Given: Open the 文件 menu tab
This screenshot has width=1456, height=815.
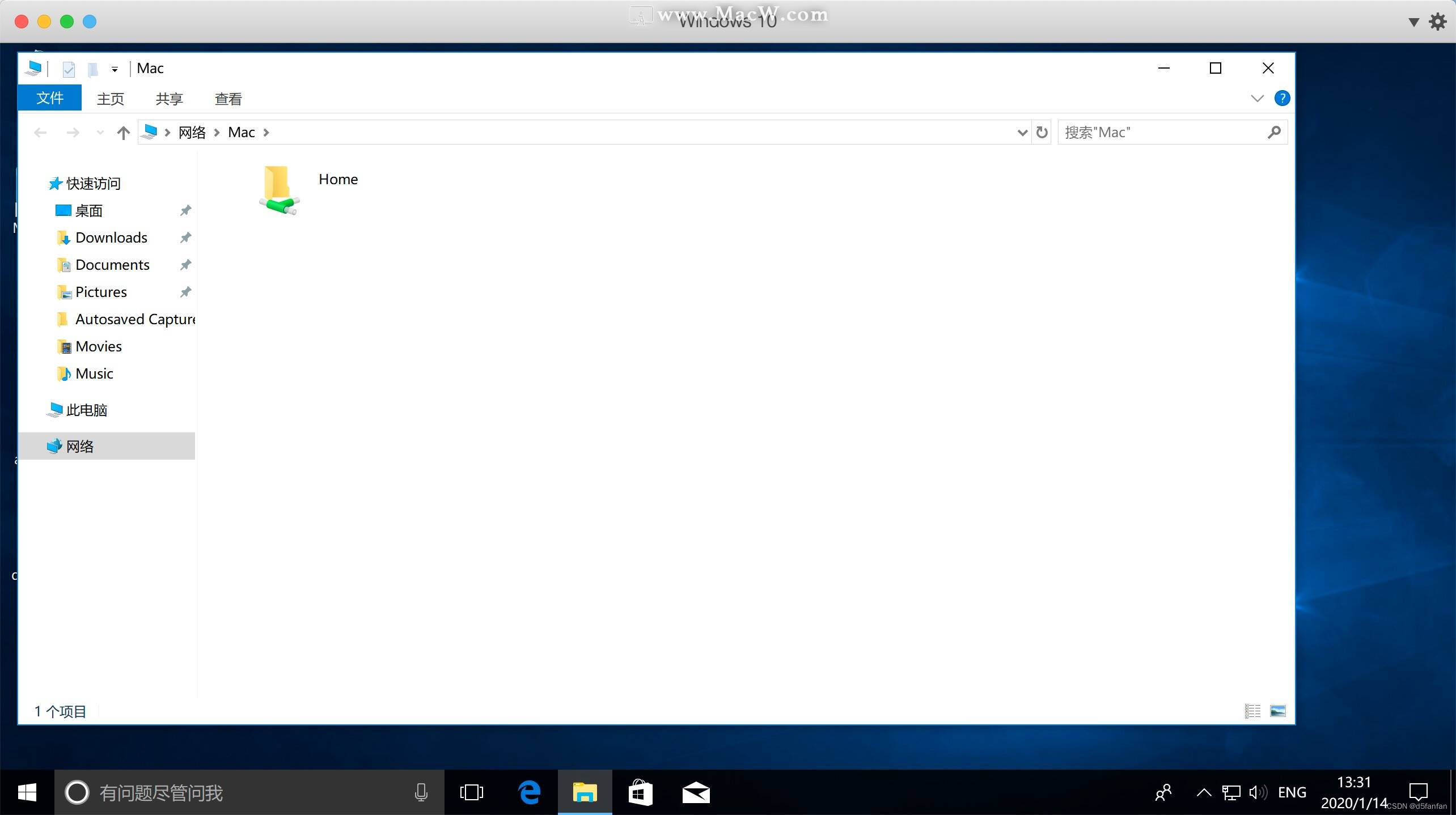Looking at the screenshot, I should click(50, 99).
